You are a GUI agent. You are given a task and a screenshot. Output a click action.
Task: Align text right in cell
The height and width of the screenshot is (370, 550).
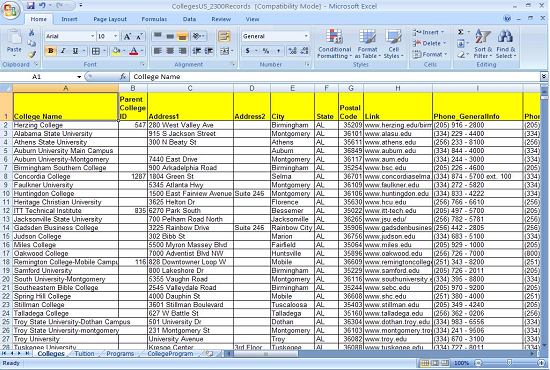point(182,51)
